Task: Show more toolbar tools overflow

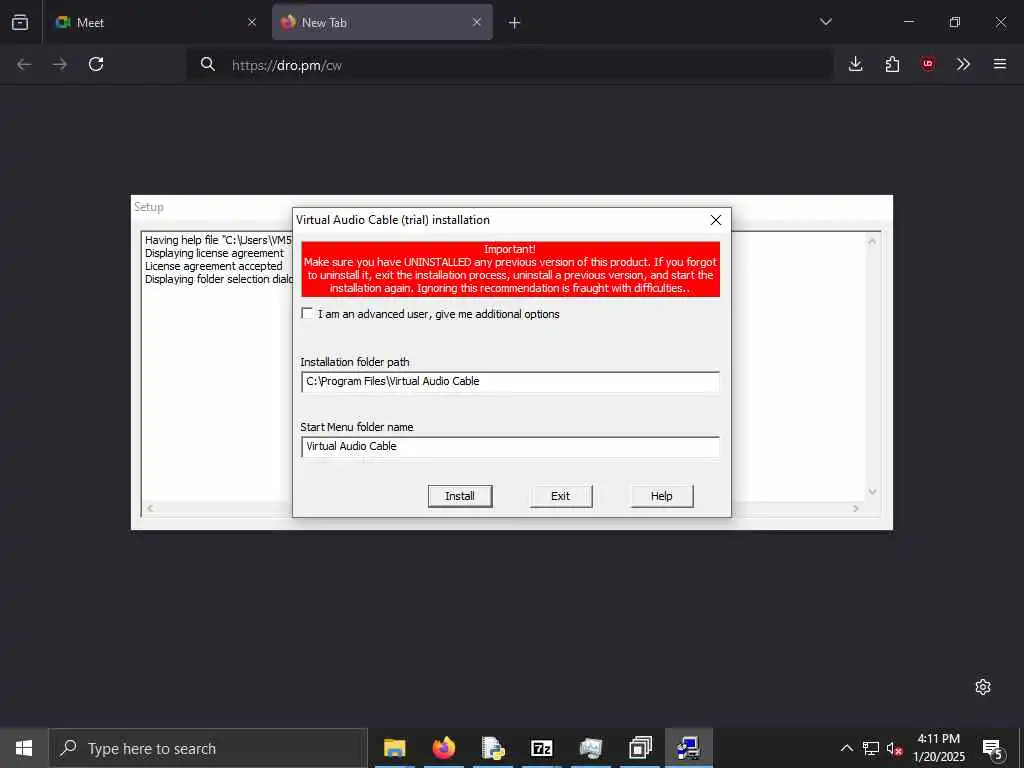Action: pyautogui.click(x=963, y=64)
